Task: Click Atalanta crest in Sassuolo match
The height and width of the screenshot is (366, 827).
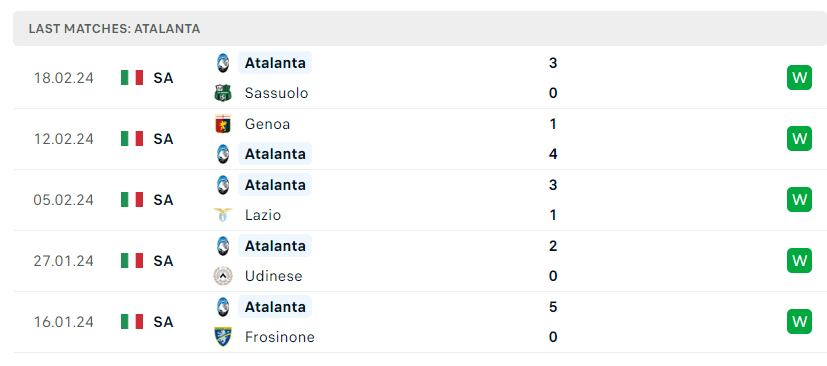Action: click(x=223, y=63)
